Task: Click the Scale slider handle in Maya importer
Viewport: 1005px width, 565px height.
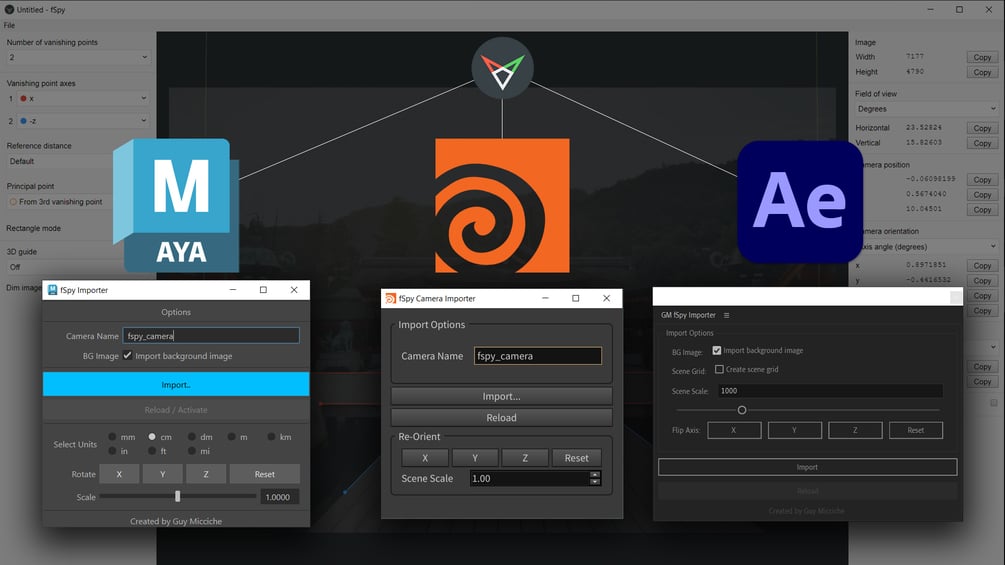Action: [178, 496]
